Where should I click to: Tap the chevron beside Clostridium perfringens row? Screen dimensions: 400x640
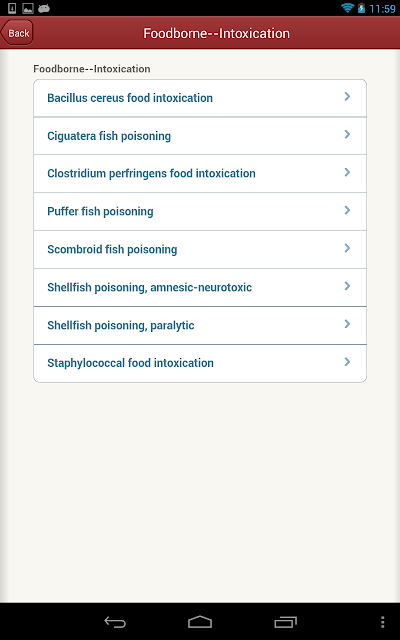(x=347, y=172)
